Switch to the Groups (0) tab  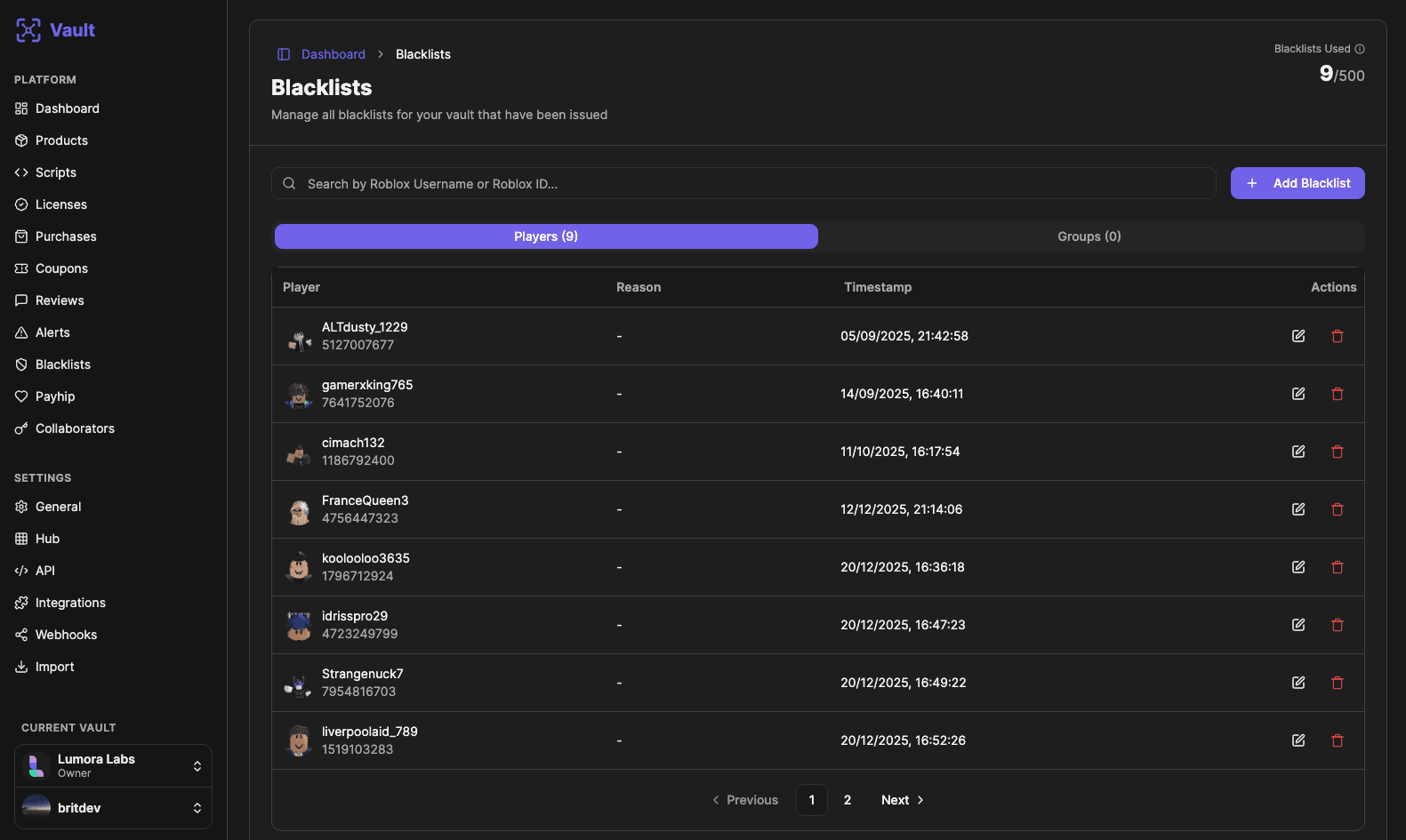click(1089, 236)
